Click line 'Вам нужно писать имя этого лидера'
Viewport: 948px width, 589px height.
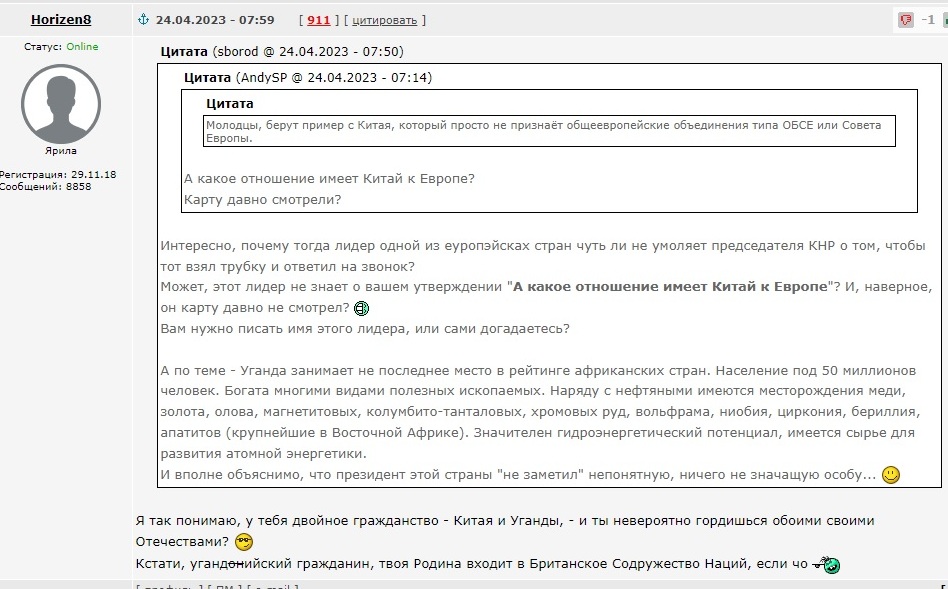365,329
